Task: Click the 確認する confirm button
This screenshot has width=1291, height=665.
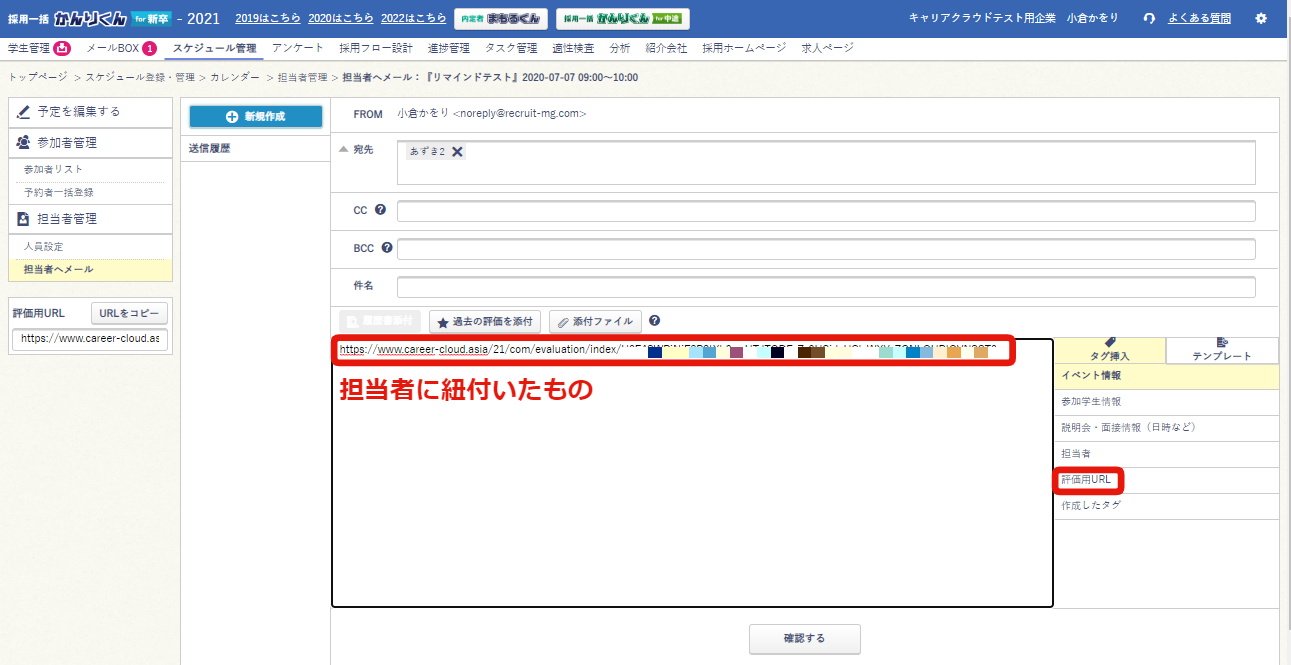Action: pos(804,639)
